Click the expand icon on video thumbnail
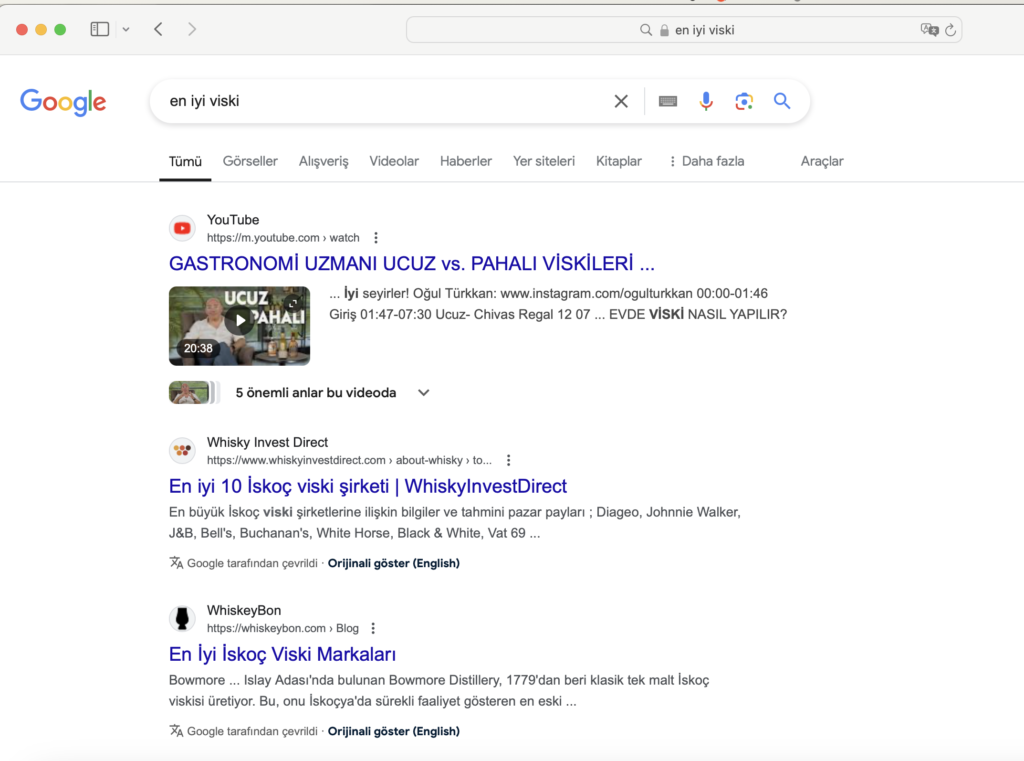Image resolution: width=1024 pixels, height=761 pixels. [x=293, y=303]
